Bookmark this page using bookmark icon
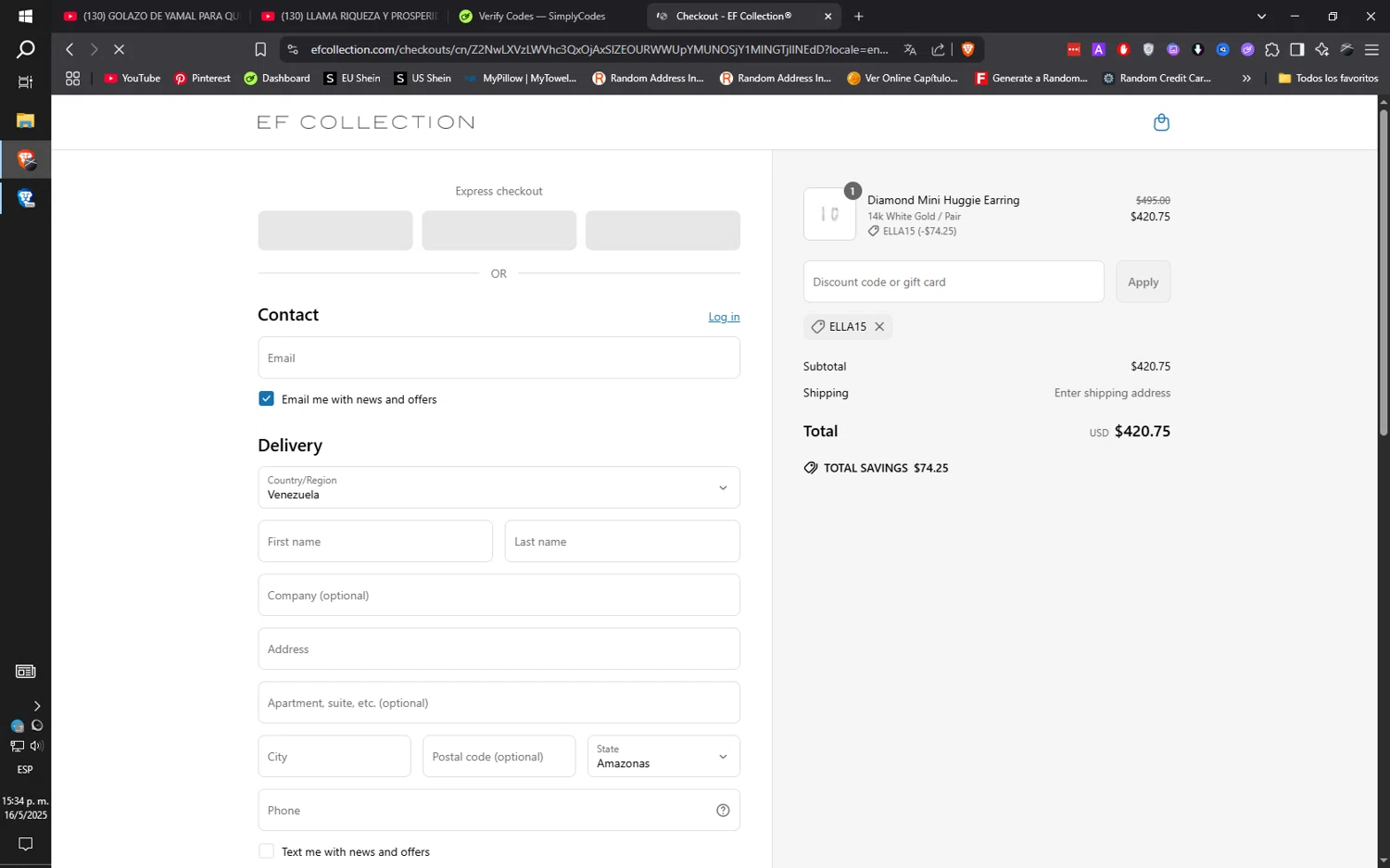This screenshot has width=1390, height=868. point(260,49)
